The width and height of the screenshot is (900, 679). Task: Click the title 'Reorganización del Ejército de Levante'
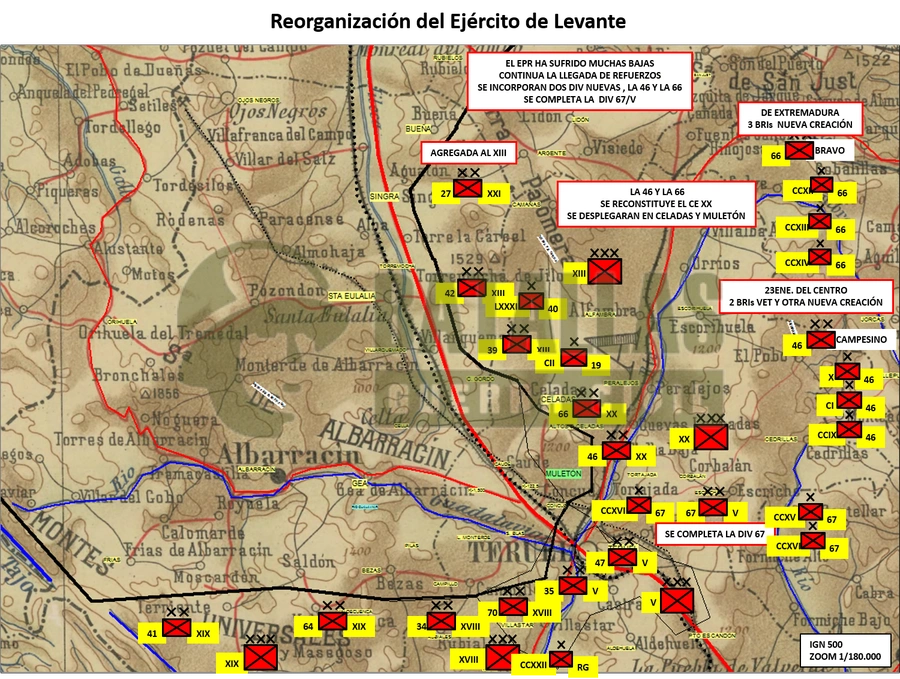coord(448,21)
